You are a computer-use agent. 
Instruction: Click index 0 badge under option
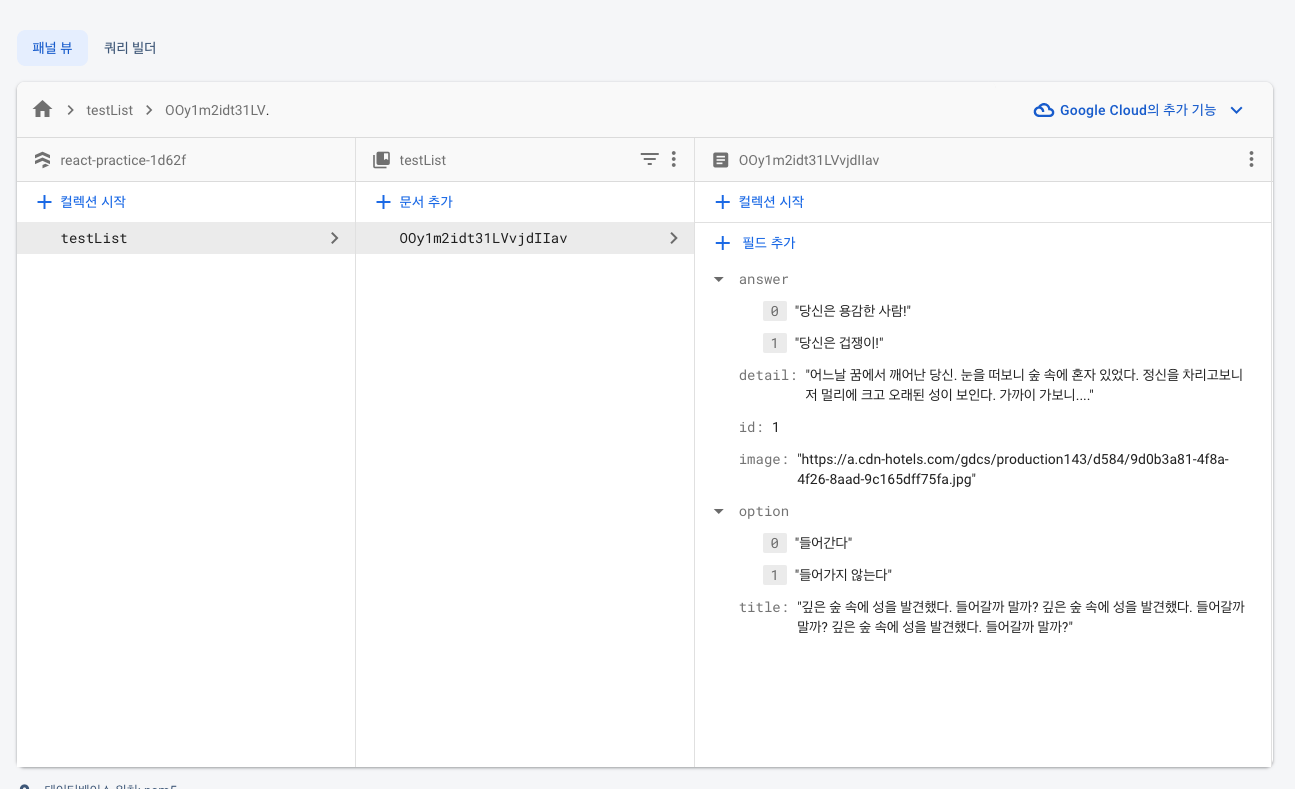[x=774, y=543]
